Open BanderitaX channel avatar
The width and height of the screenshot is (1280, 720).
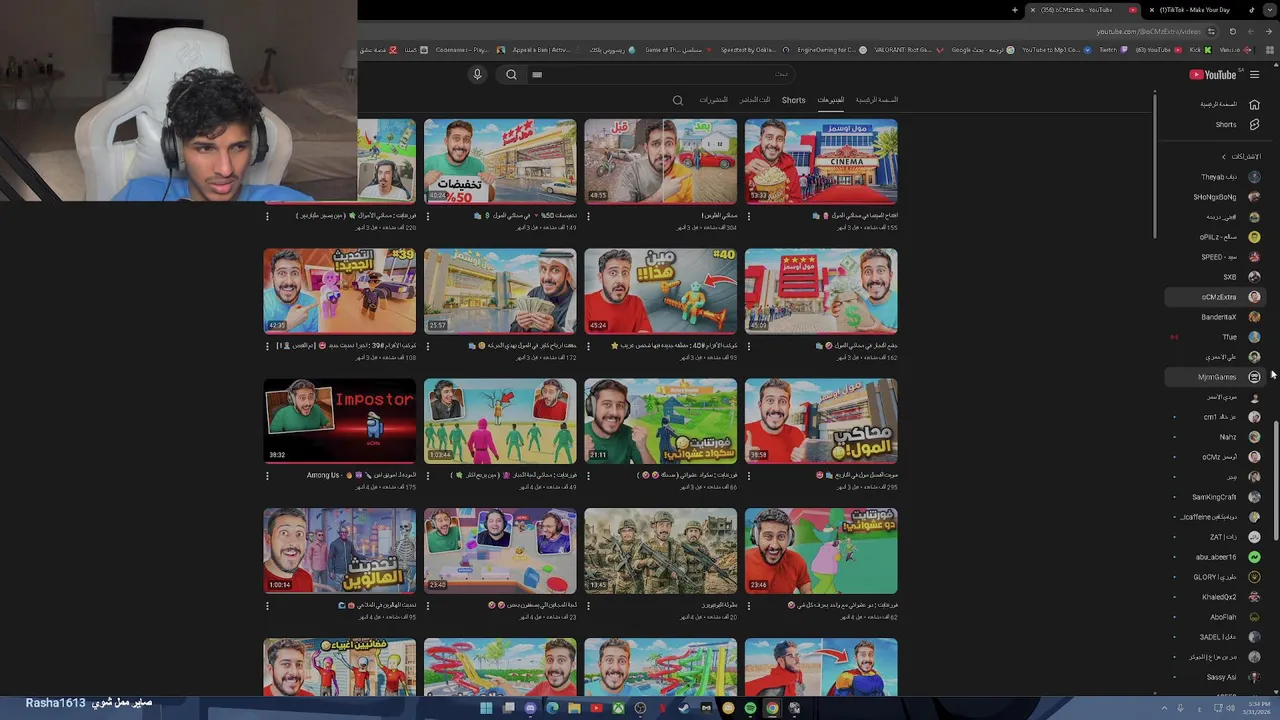(1254, 317)
